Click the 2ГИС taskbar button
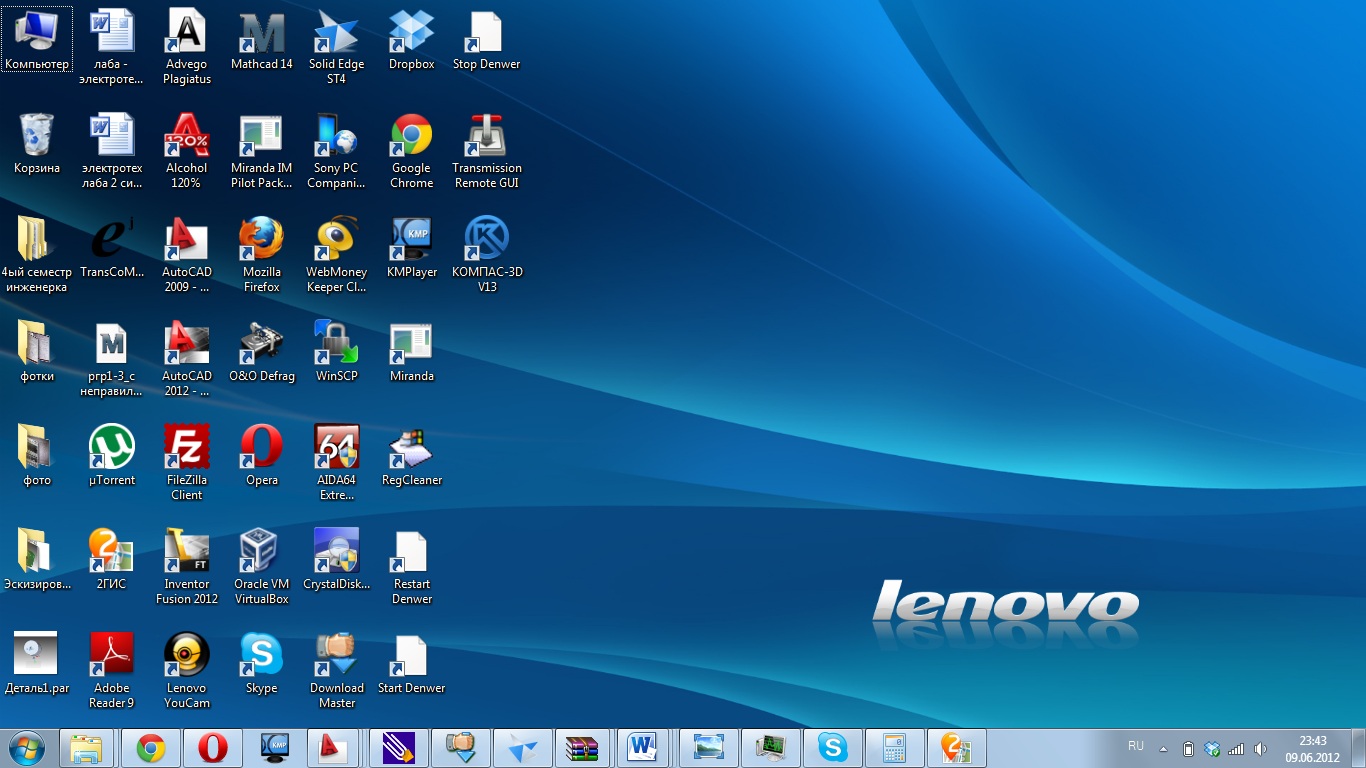The width and height of the screenshot is (1366, 768). point(956,748)
